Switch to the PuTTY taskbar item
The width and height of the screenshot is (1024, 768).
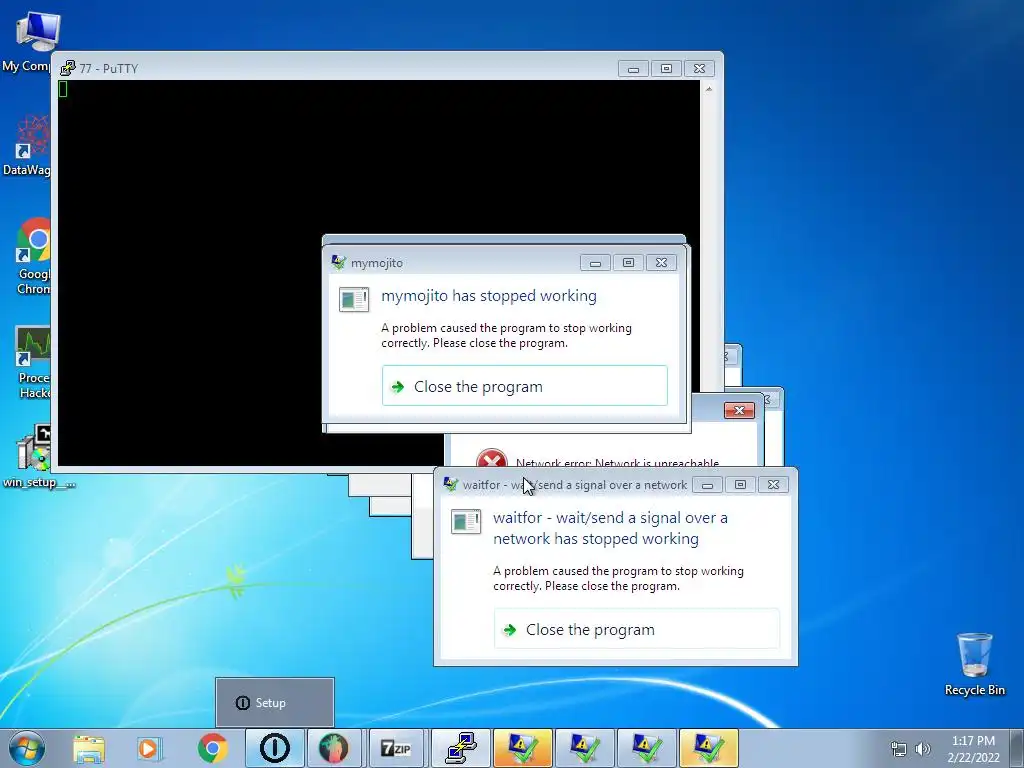461,748
